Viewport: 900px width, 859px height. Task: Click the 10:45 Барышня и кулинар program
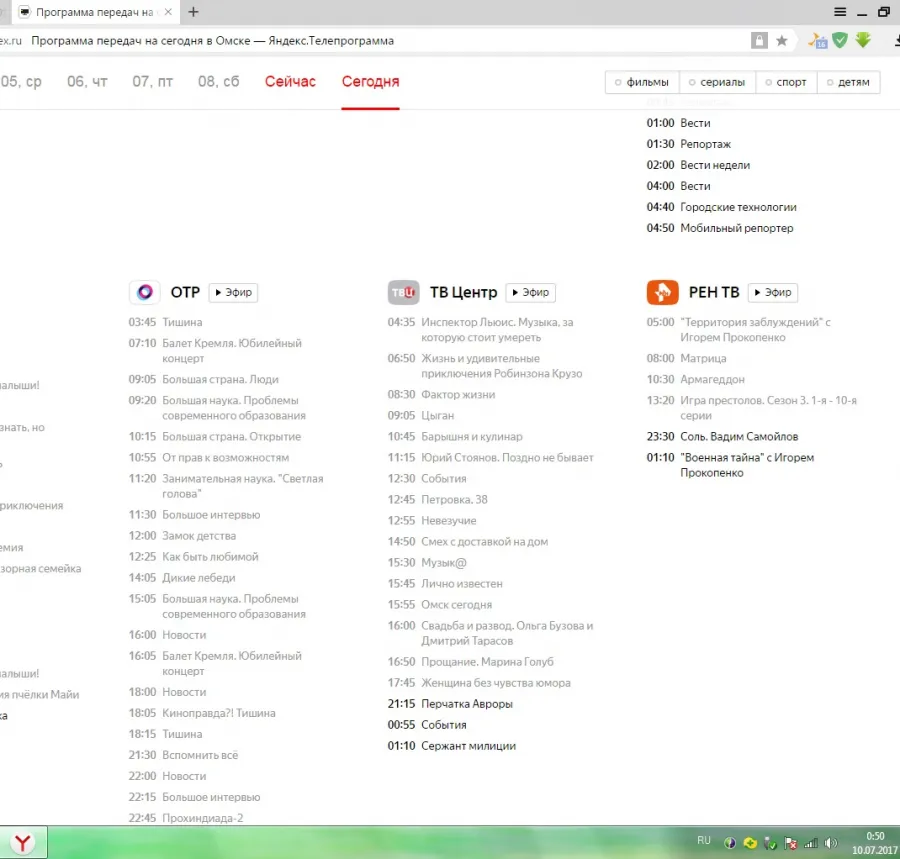click(455, 436)
